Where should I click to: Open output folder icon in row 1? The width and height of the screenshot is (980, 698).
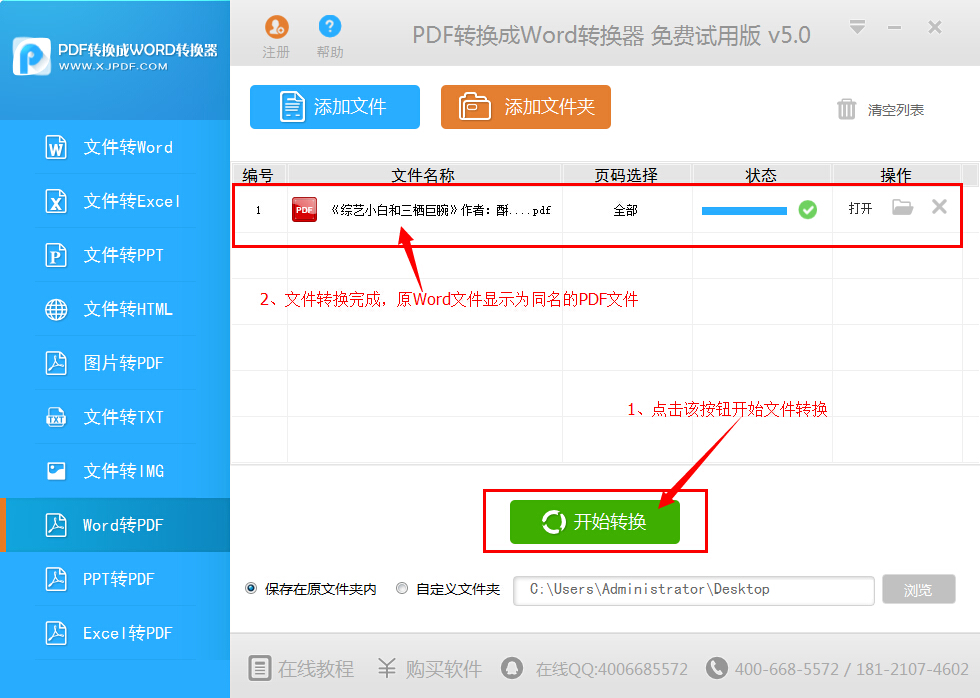pos(902,207)
